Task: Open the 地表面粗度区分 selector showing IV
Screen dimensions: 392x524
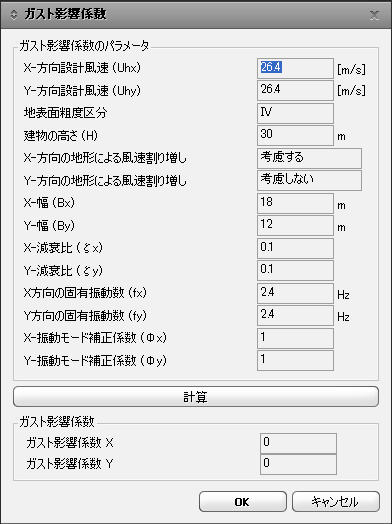Action: pyautogui.click(x=295, y=113)
